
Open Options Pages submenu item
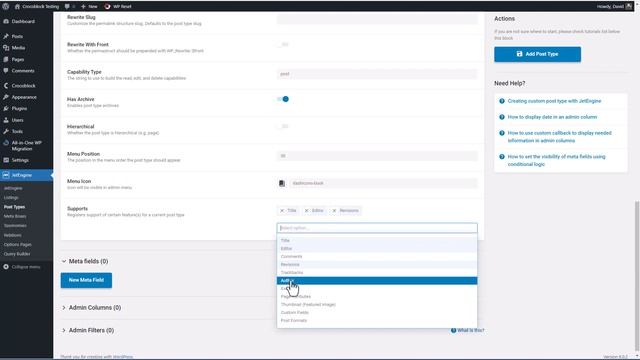pyautogui.click(x=18, y=244)
